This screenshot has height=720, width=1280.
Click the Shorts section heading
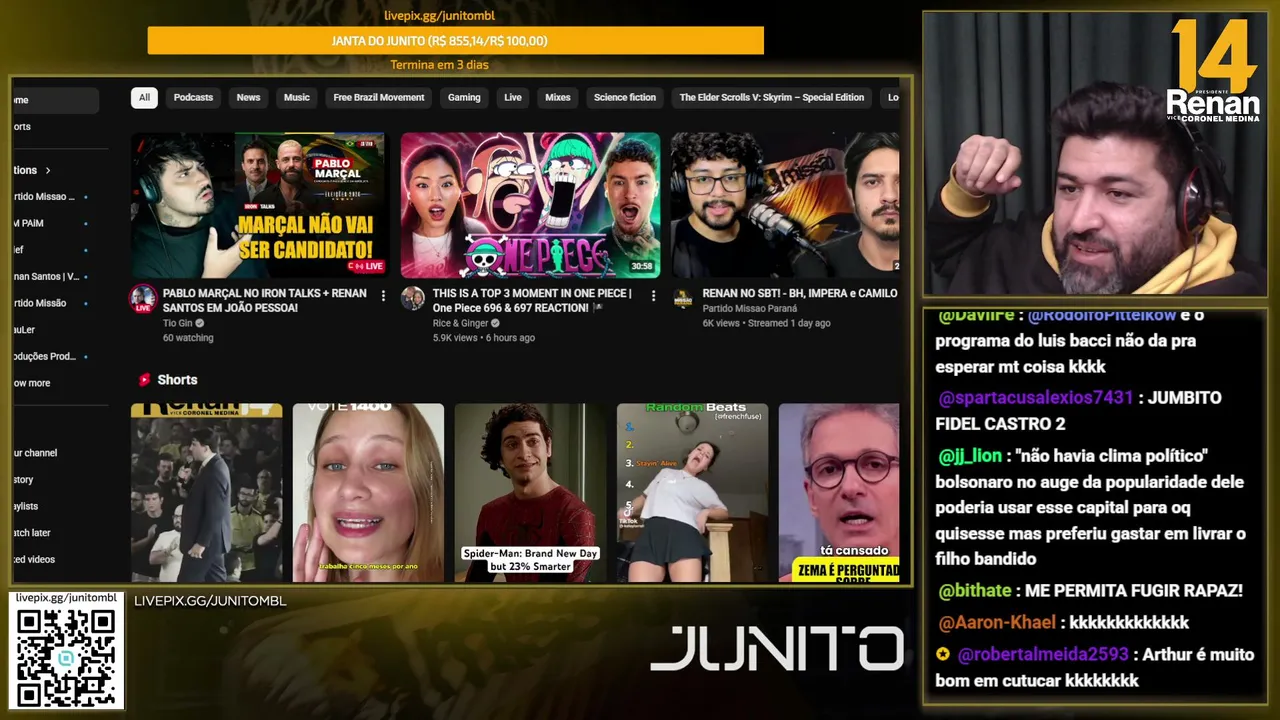[x=177, y=380]
